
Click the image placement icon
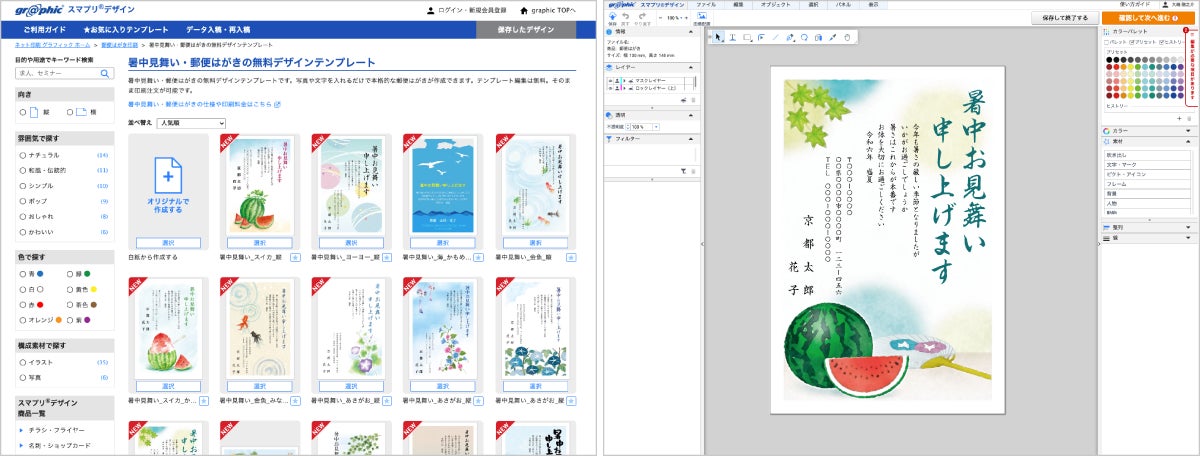click(702, 16)
